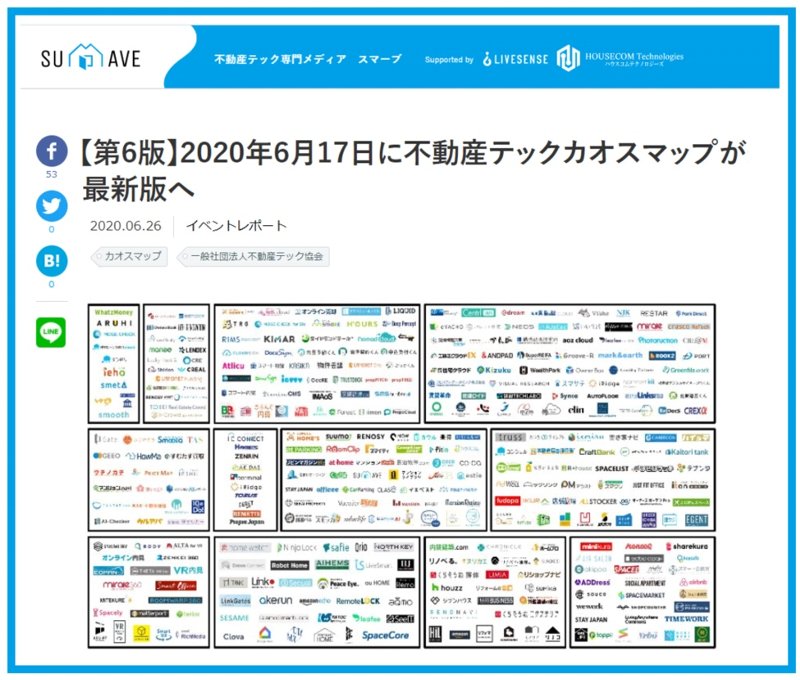This screenshot has width=800, height=680.
Task: Click the ARUHI logo in chaos map
Action: [x=114, y=323]
